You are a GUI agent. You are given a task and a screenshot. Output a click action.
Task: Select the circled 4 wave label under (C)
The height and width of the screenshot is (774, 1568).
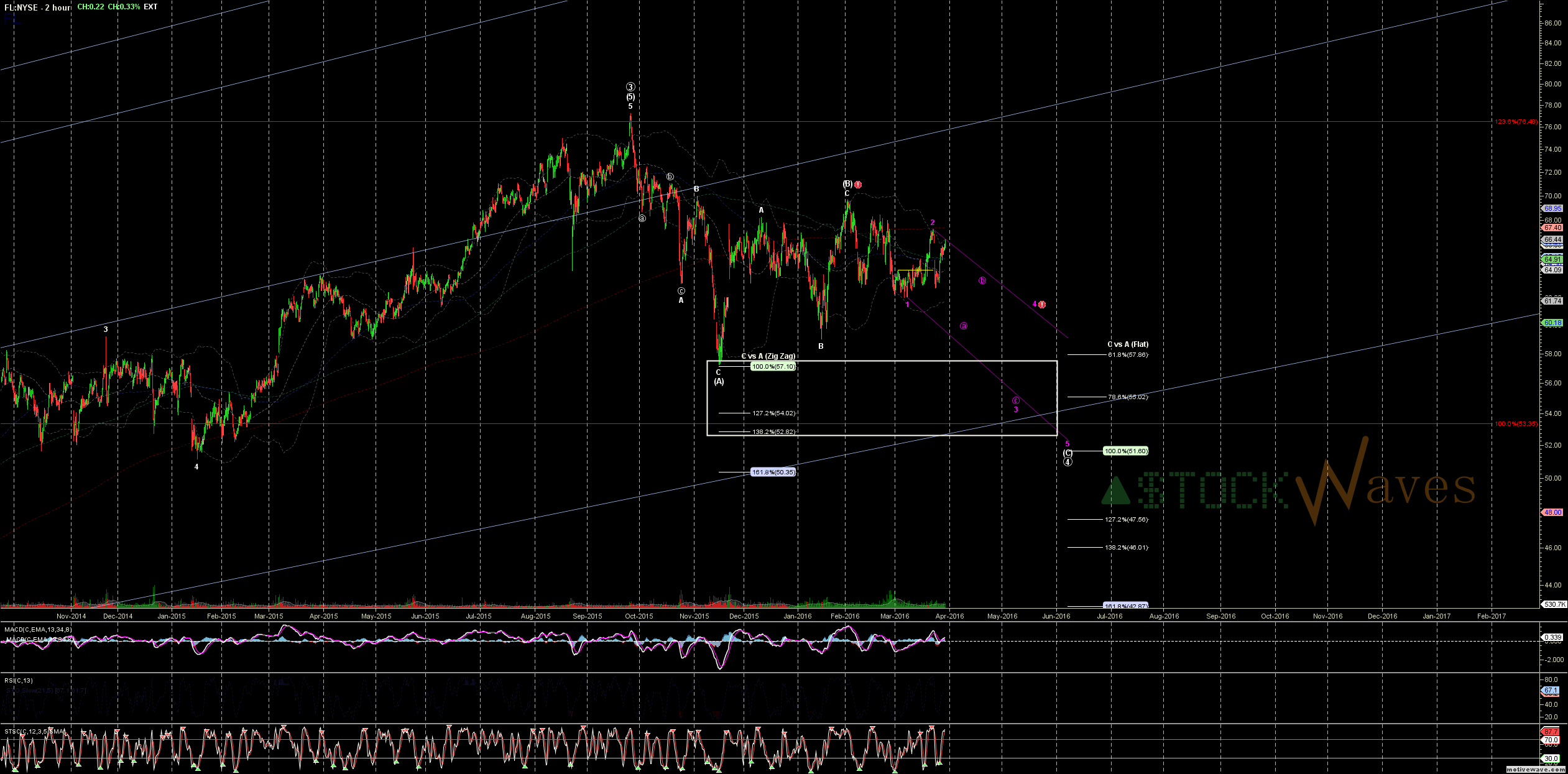pyautogui.click(x=1068, y=462)
